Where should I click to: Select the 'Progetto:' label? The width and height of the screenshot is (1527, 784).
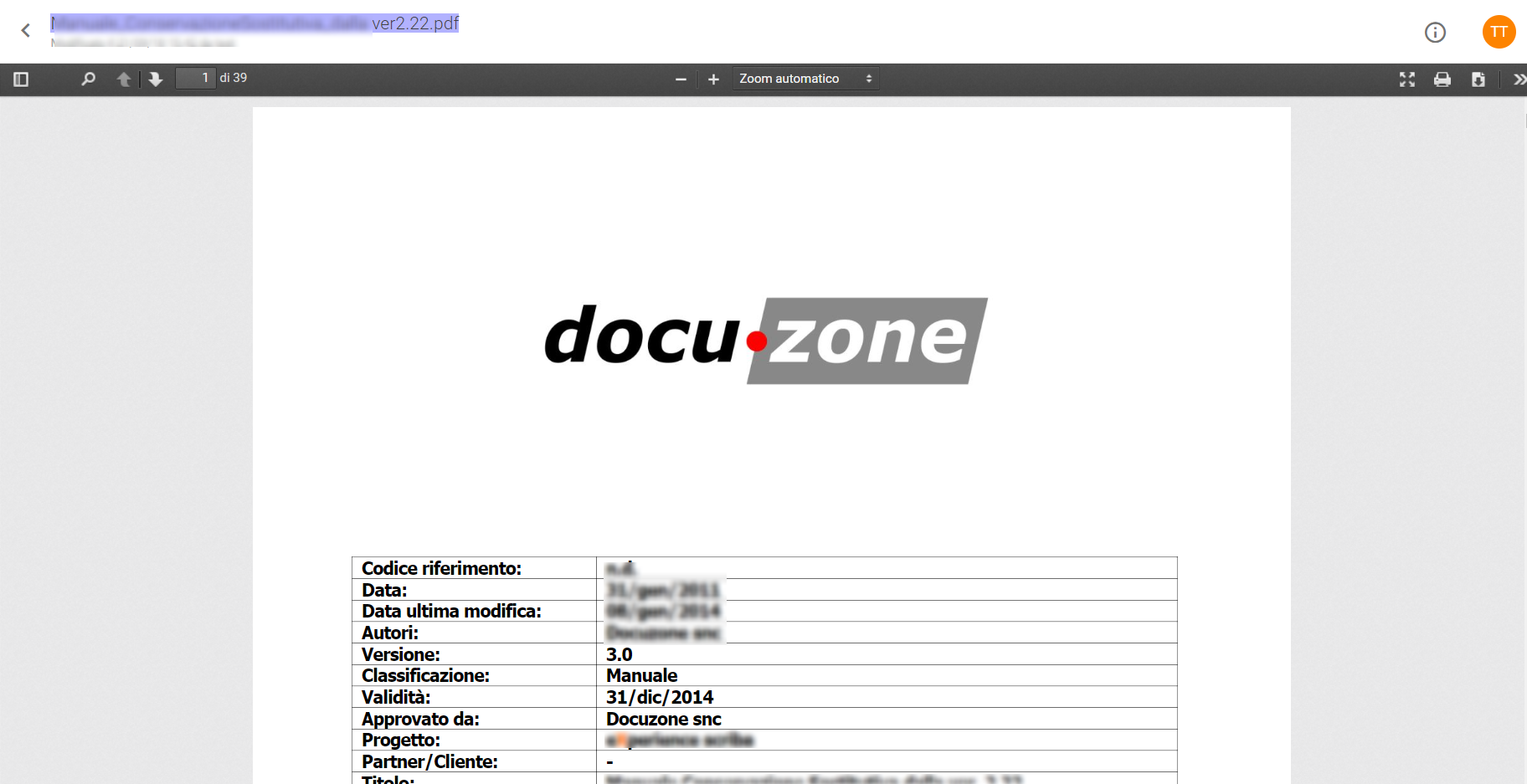[400, 740]
